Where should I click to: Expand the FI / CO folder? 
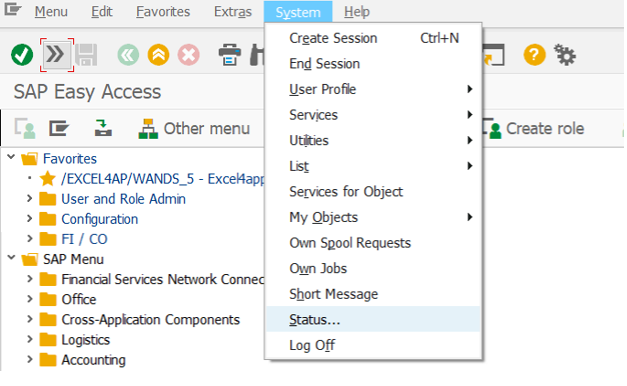29,238
